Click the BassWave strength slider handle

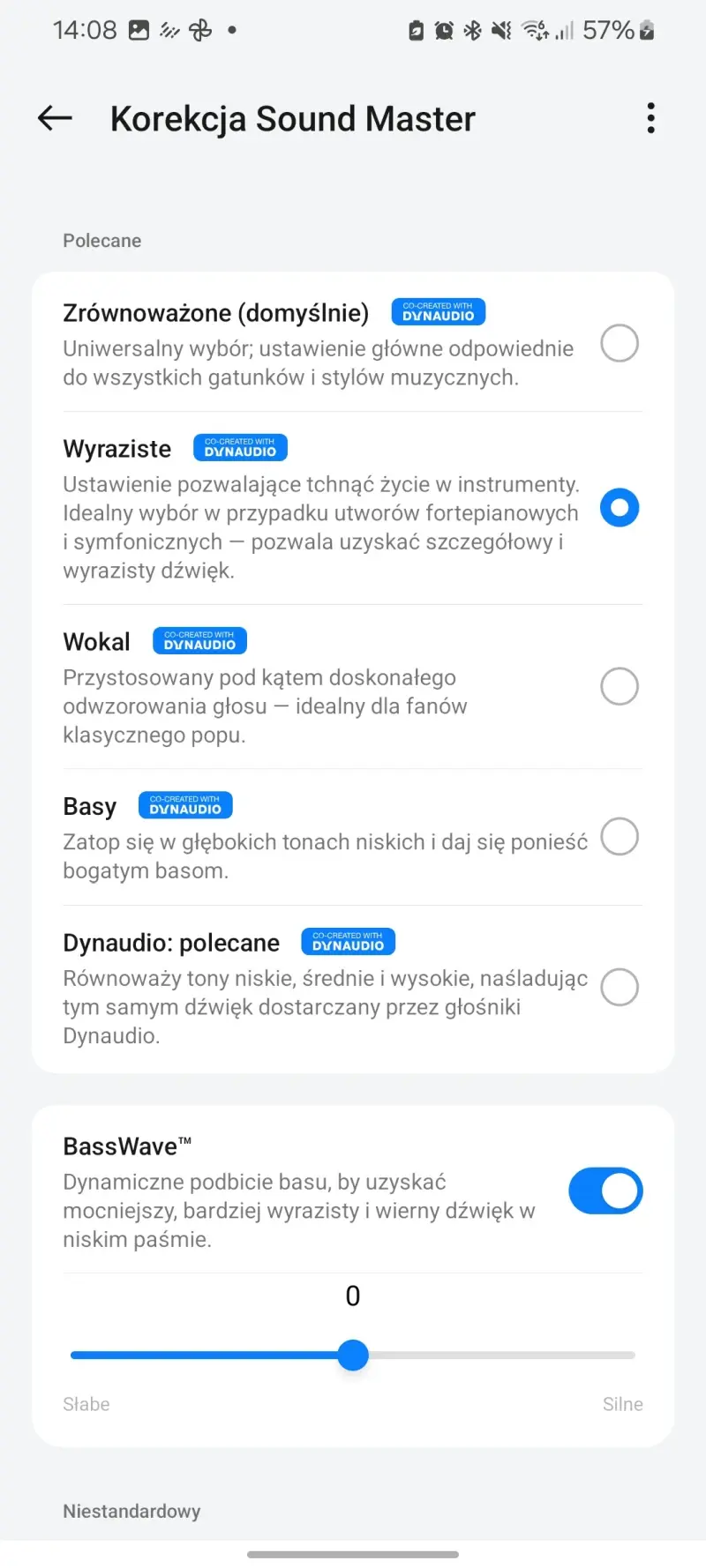coord(353,1355)
